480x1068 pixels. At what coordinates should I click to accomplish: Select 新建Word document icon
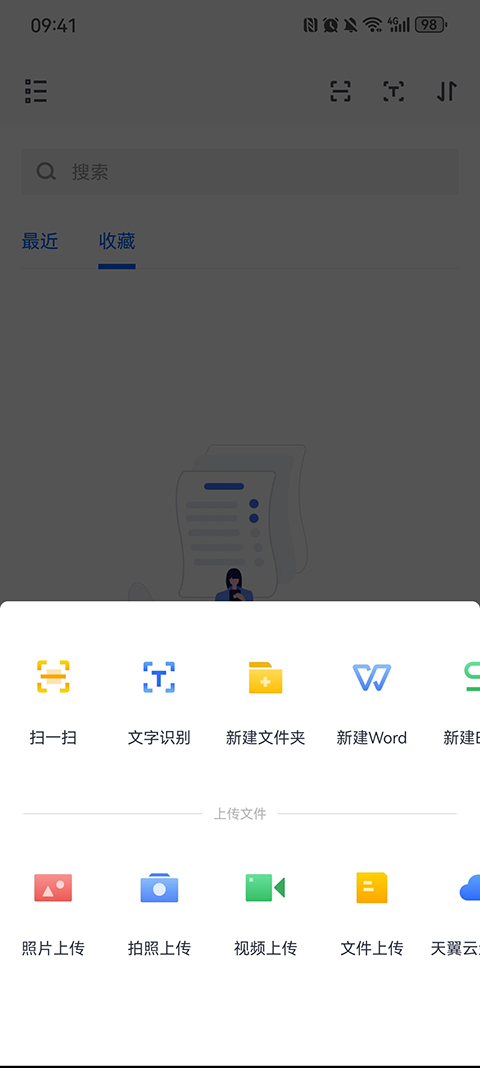click(372, 676)
